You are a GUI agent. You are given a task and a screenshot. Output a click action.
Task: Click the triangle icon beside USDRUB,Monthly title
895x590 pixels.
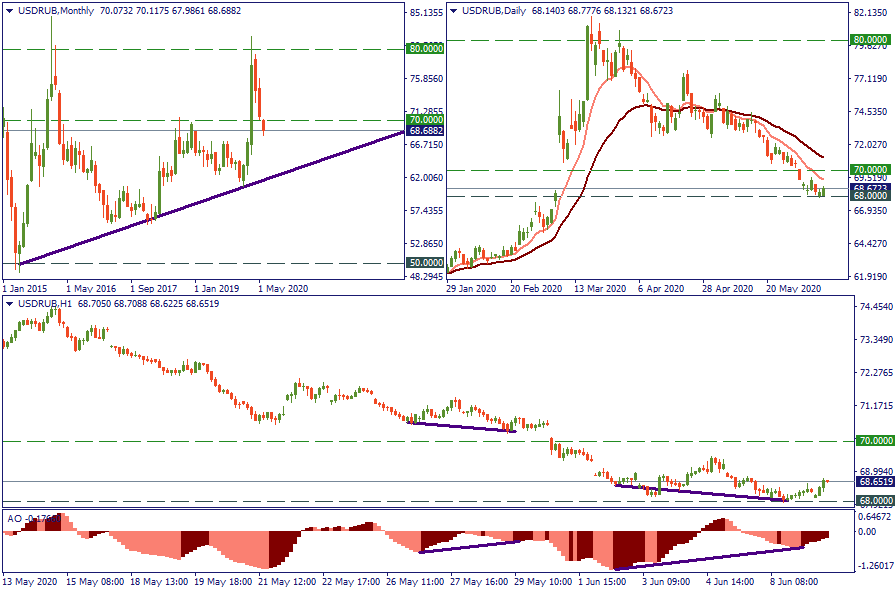pyautogui.click(x=7, y=10)
